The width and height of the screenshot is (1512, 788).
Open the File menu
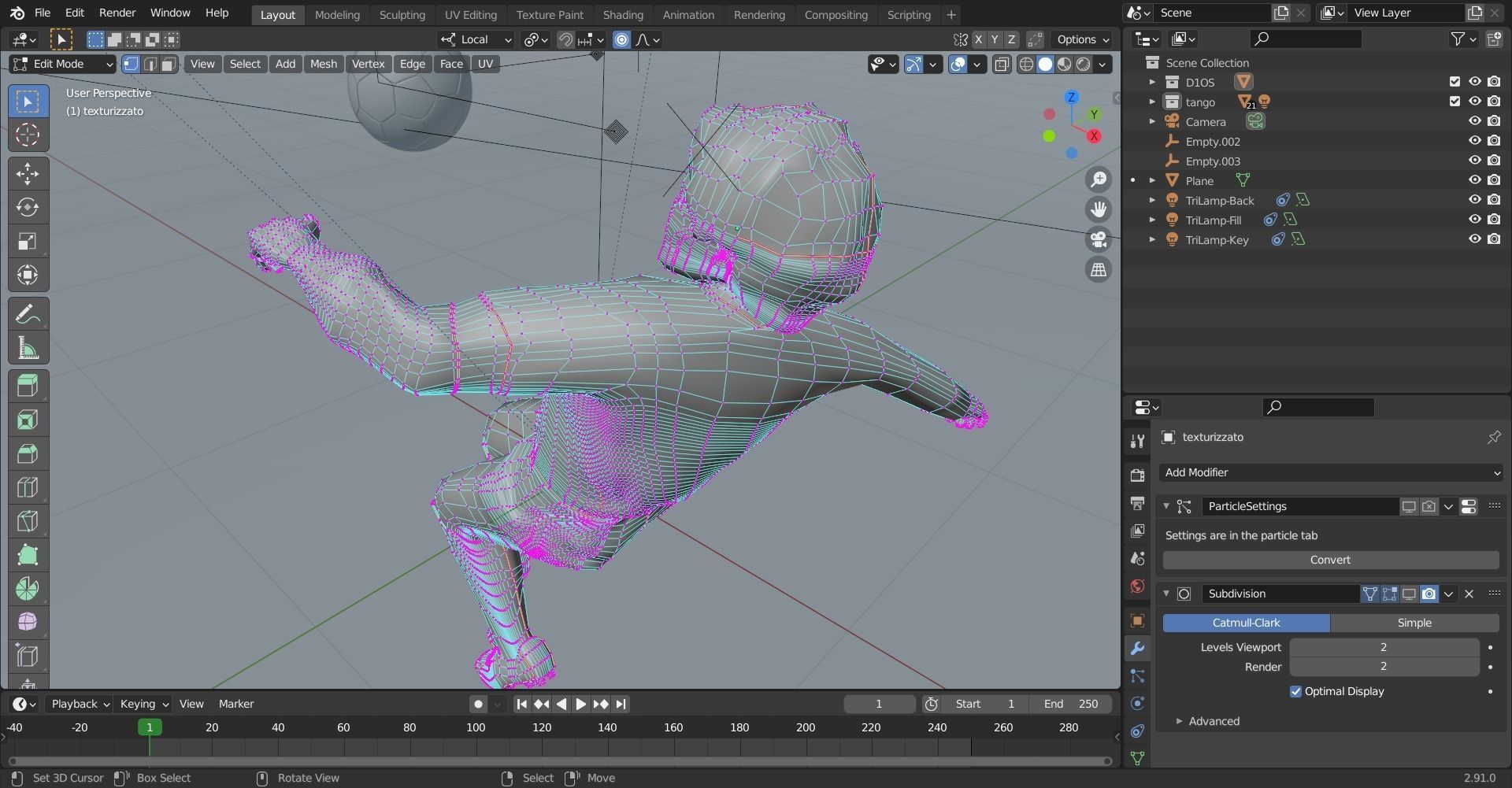tap(43, 13)
